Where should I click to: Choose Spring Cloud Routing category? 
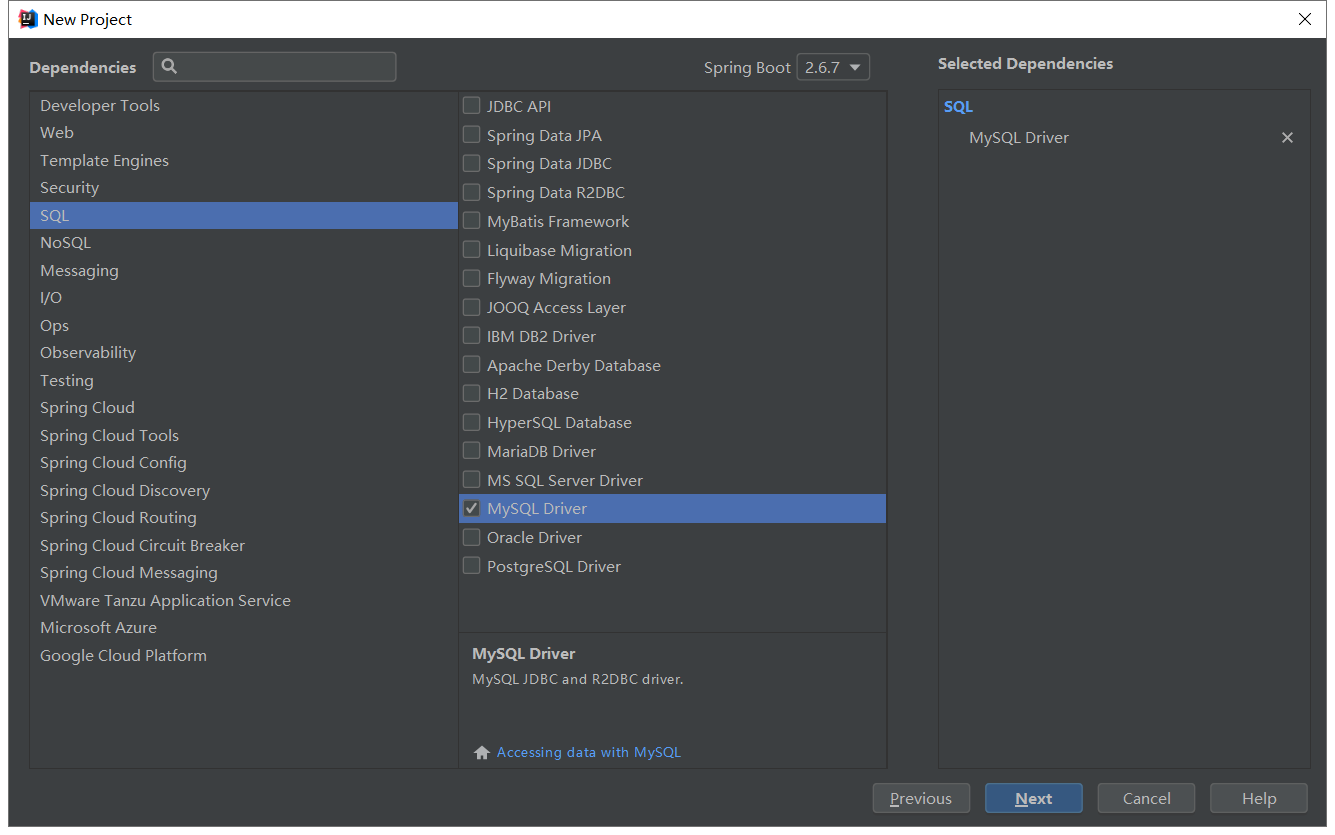[244, 517]
